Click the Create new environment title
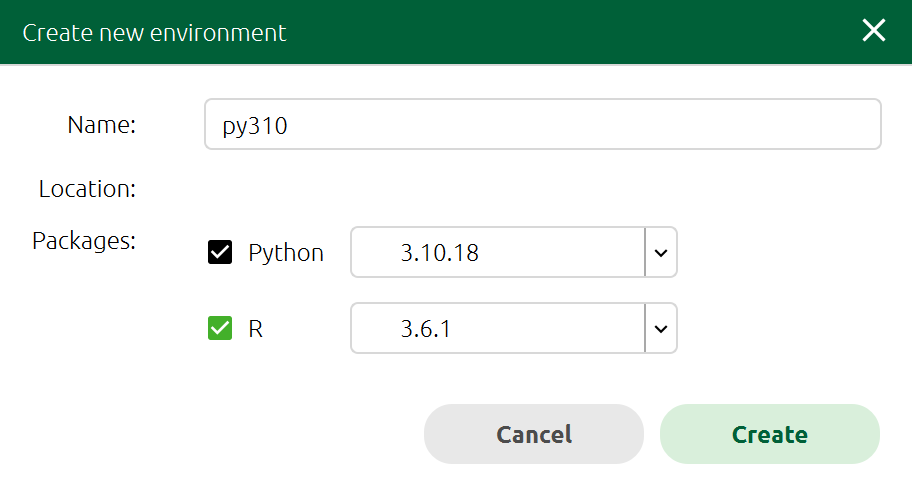The image size is (912, 492). point(154,33)
